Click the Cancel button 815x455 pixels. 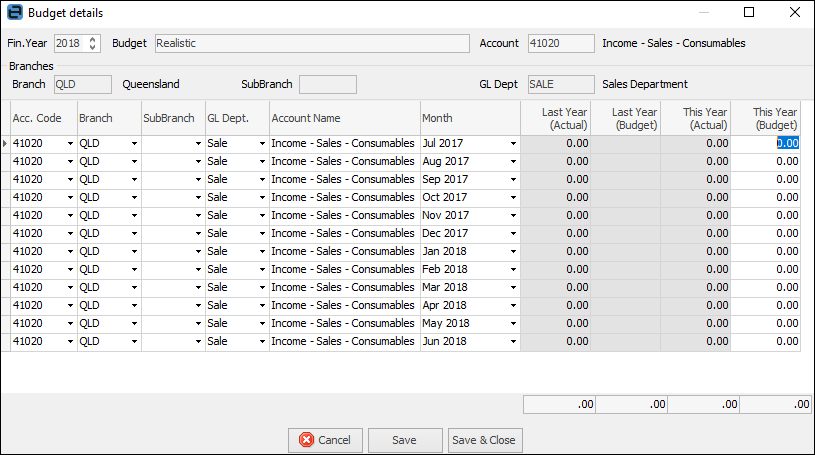tap(325, 440)
